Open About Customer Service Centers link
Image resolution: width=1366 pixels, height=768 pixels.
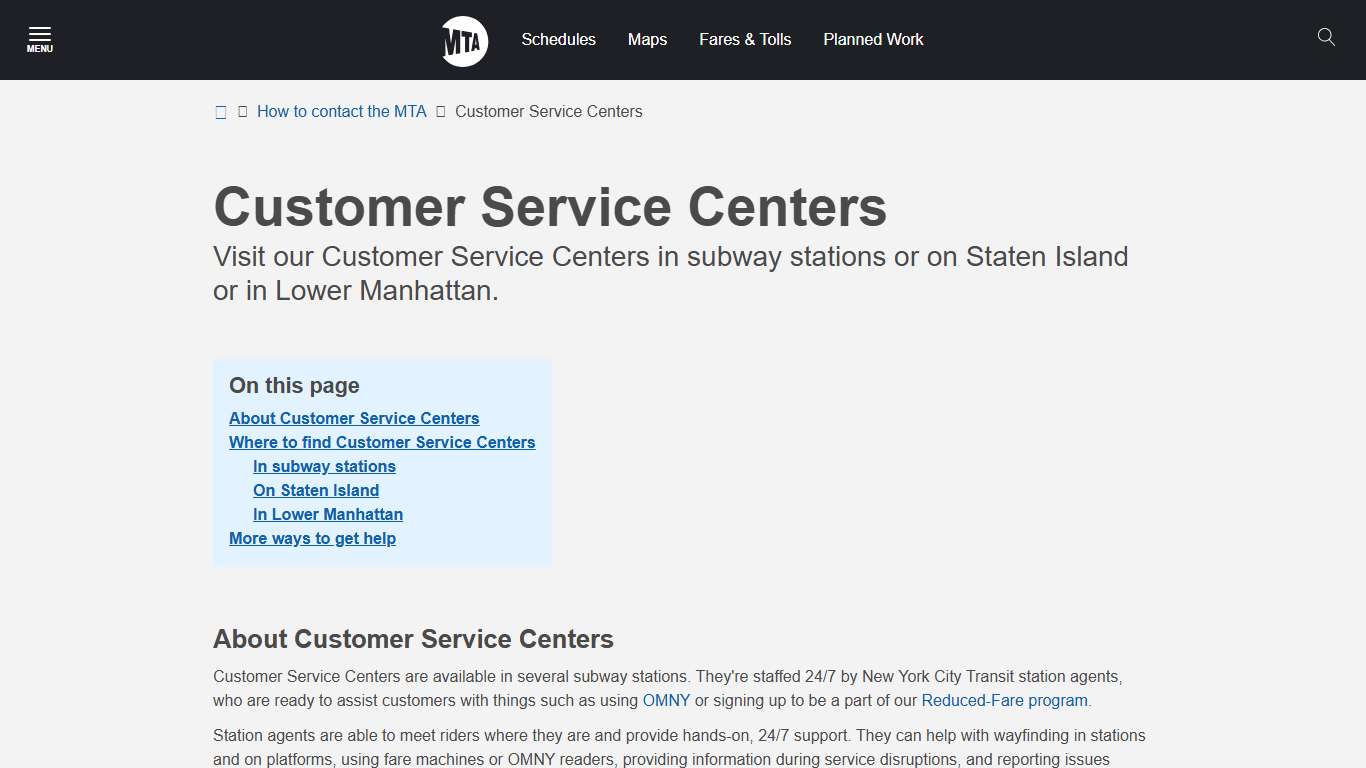[x=354, y=418]
